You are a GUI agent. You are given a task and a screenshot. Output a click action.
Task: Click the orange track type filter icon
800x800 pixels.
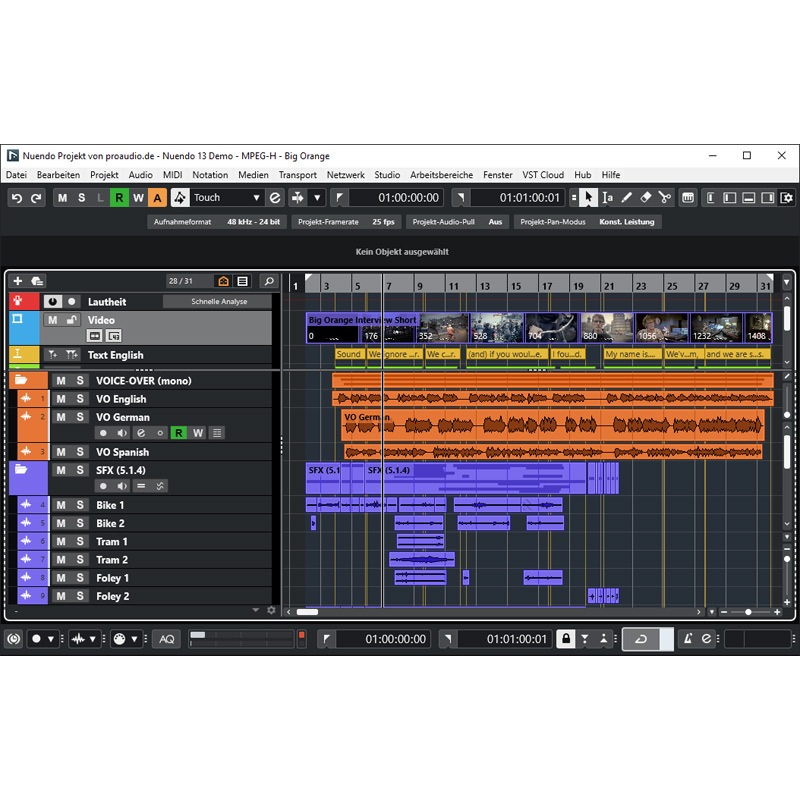(x=223, y=281)
